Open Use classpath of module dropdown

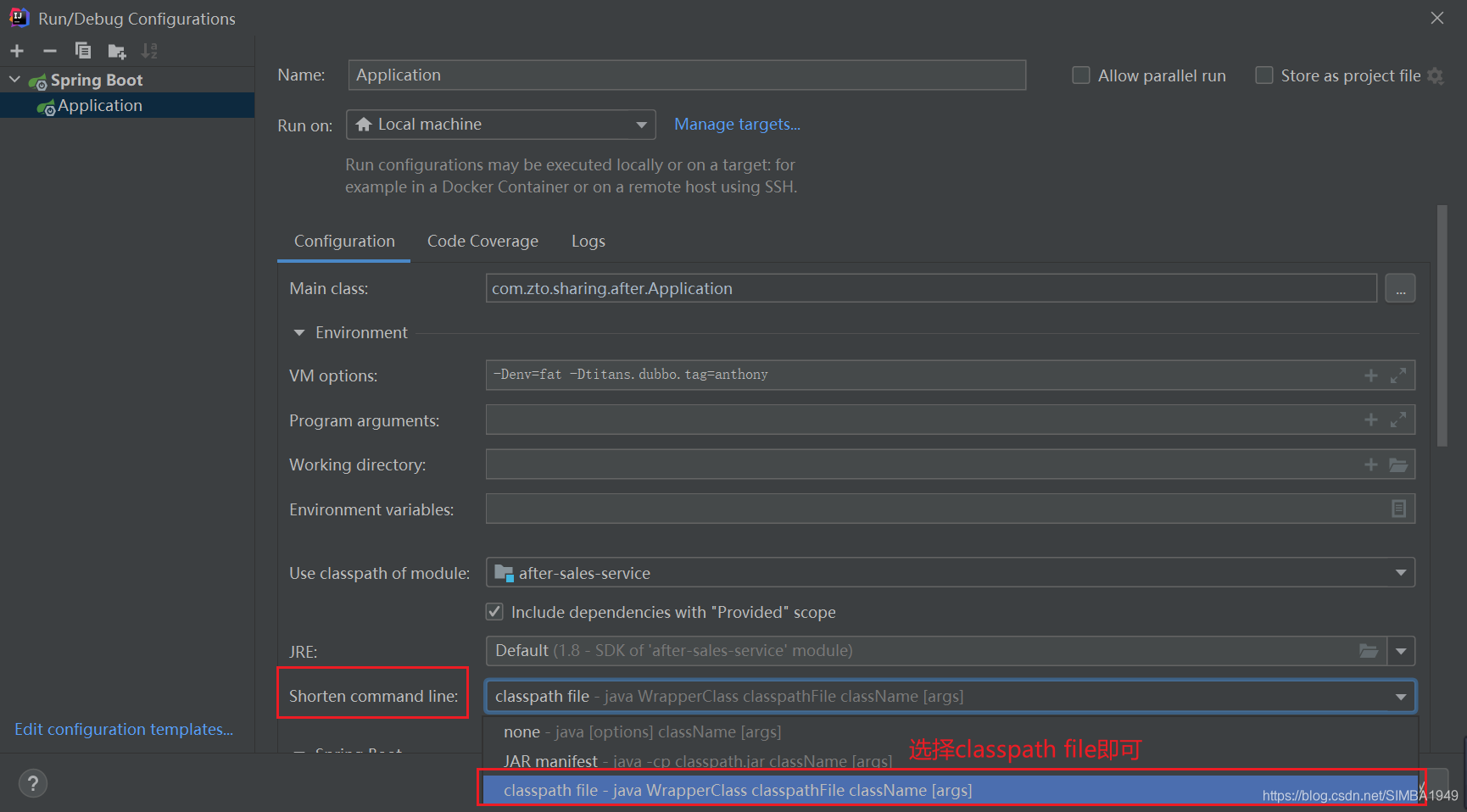pyautogui.click(x=950, y=573)
